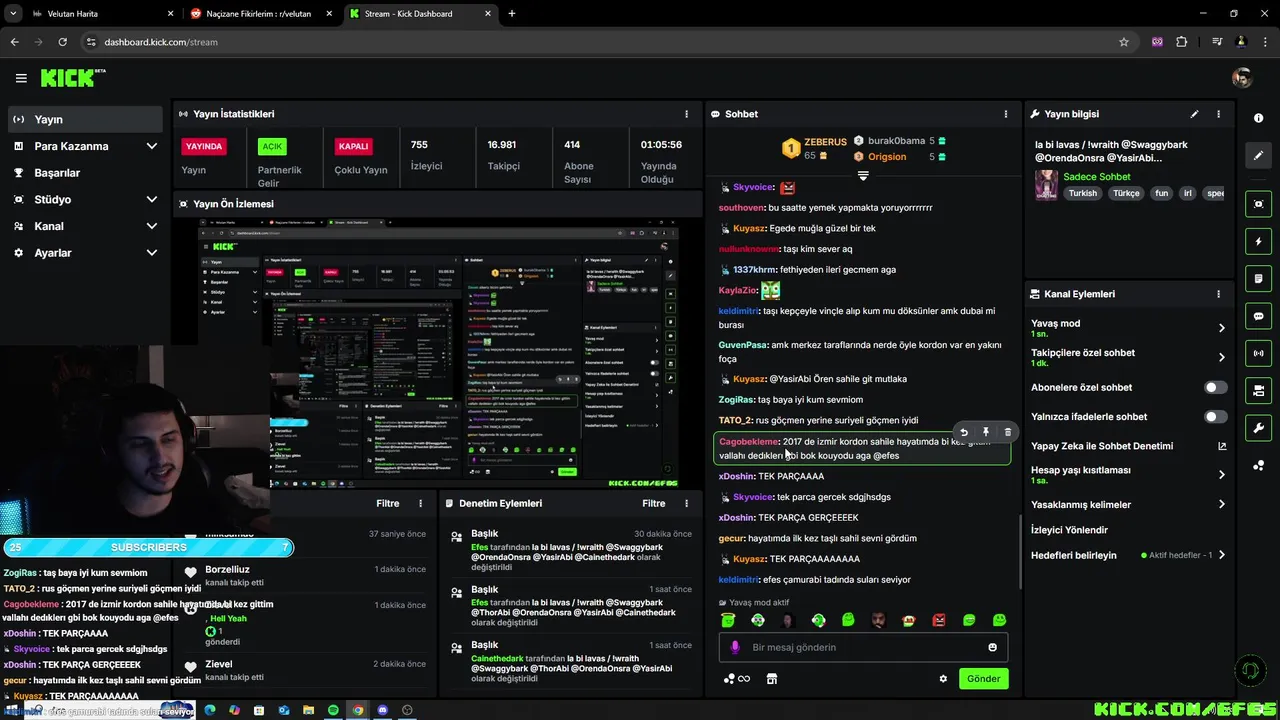The height and width of the screenshot is (720, 1280).
Task: Expand the Stüdyo sidebar section
Action: (152, 199)
